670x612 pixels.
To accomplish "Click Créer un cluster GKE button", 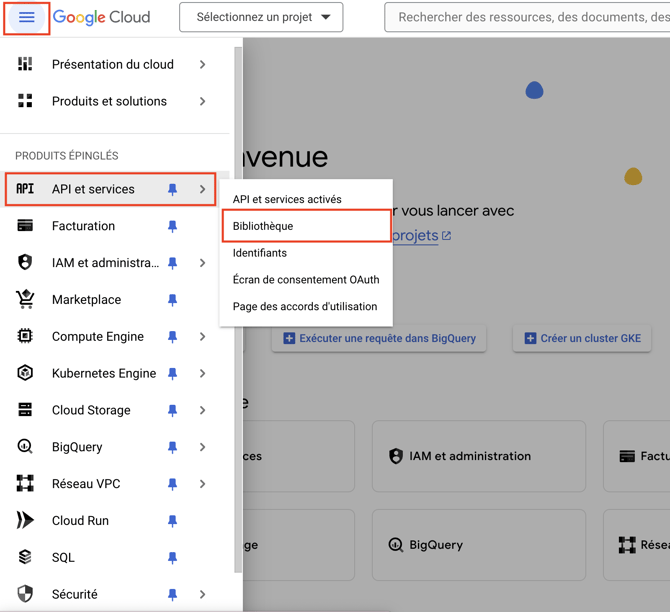I will (582, 338).
